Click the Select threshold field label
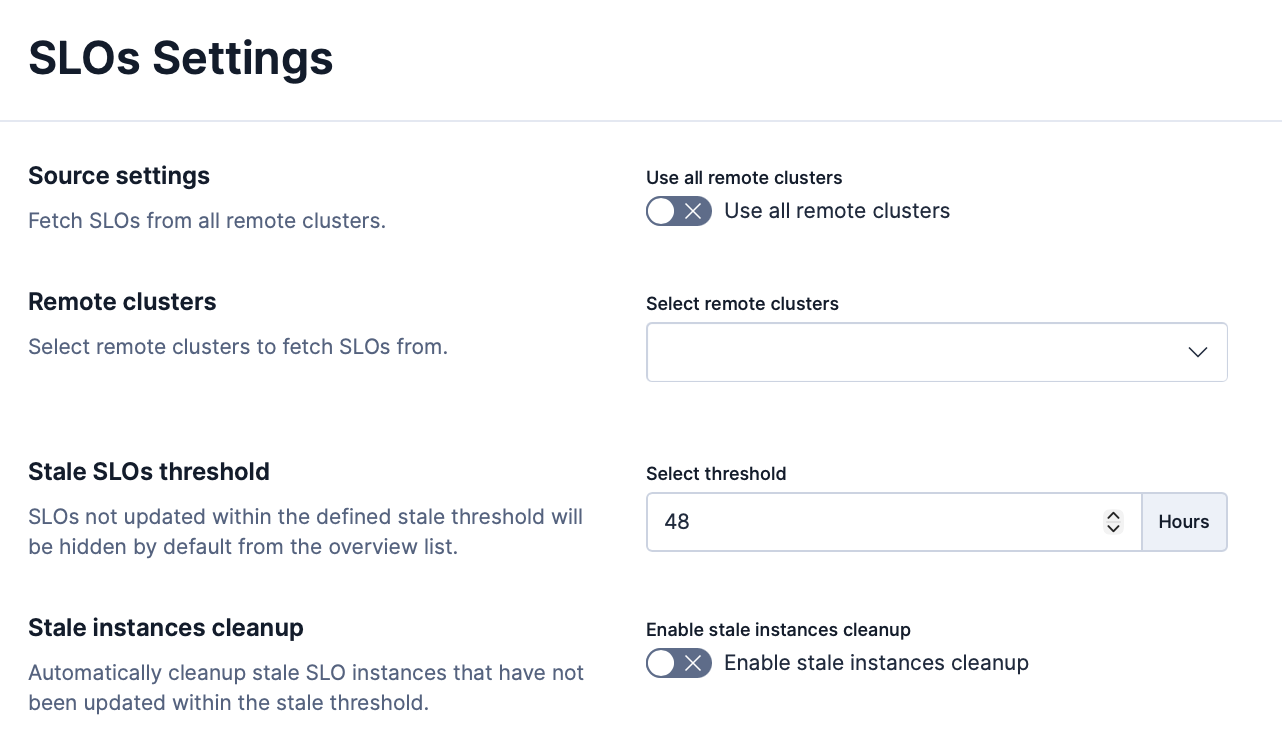The width and height of the screenshot is (1282, 756). pos(716,473)
